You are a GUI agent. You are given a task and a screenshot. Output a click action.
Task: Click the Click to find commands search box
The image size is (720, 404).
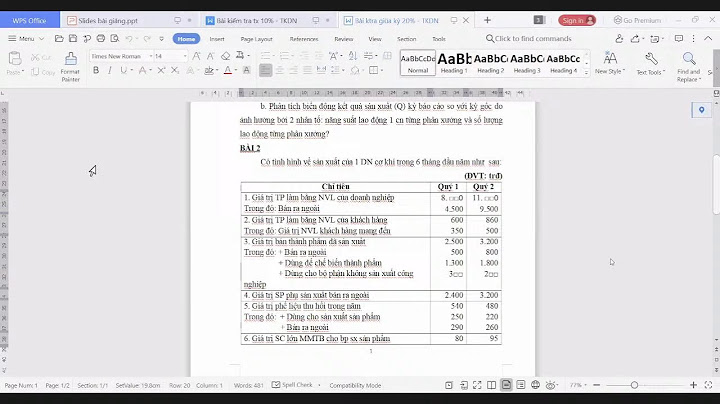[529, 39]
